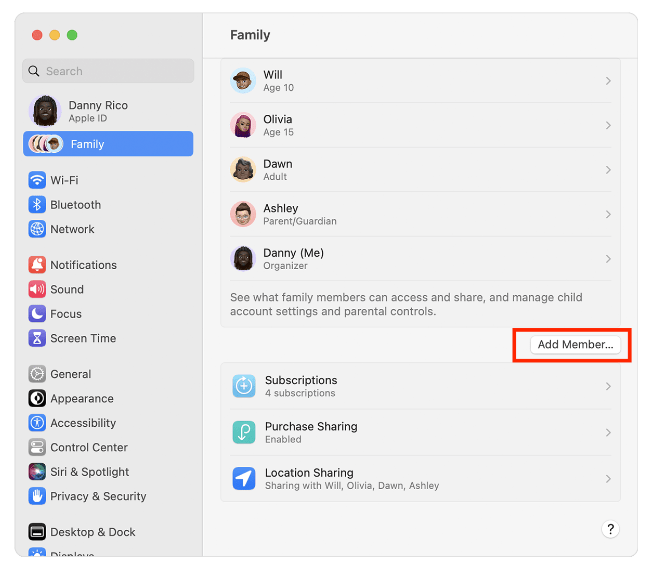
Task: Open Siri & Spotlight label
Action: pyautogui.click(x=89, y=472)
